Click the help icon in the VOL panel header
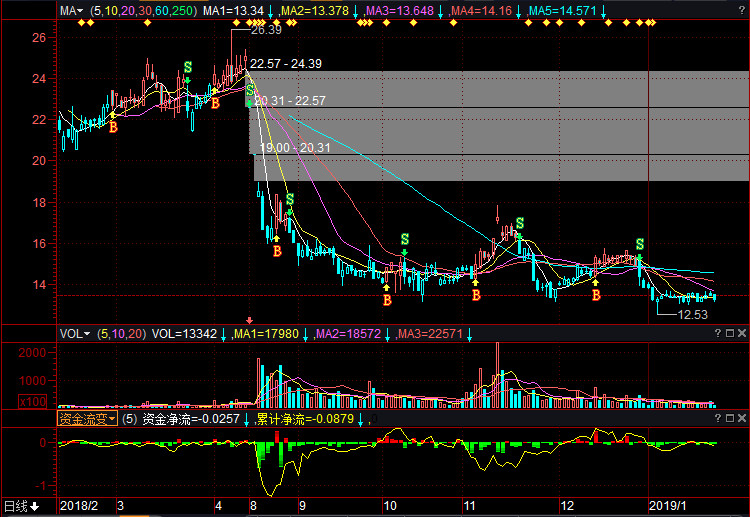This screenshot has width=750, height=517. click(x=728, y=334)
